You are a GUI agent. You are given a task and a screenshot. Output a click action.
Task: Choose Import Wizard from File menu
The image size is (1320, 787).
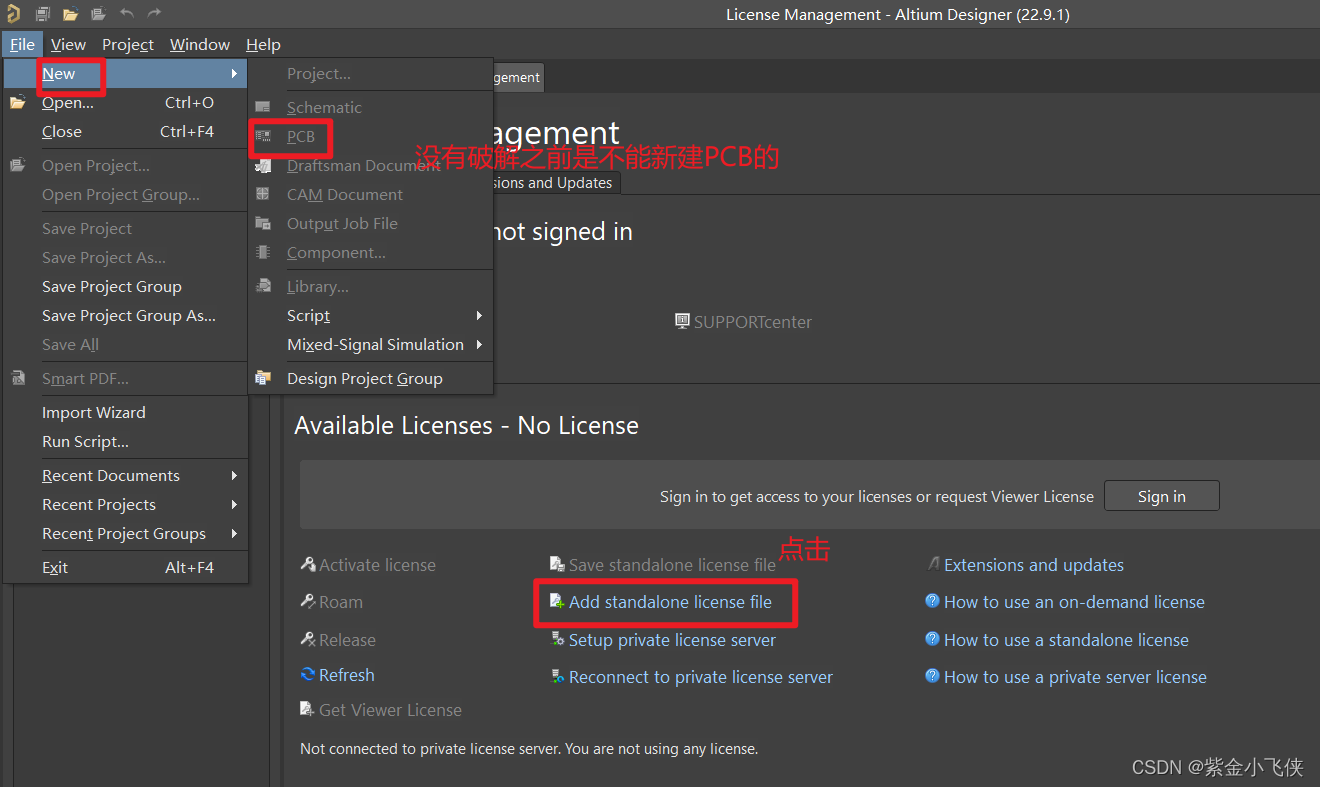(93, 413)
